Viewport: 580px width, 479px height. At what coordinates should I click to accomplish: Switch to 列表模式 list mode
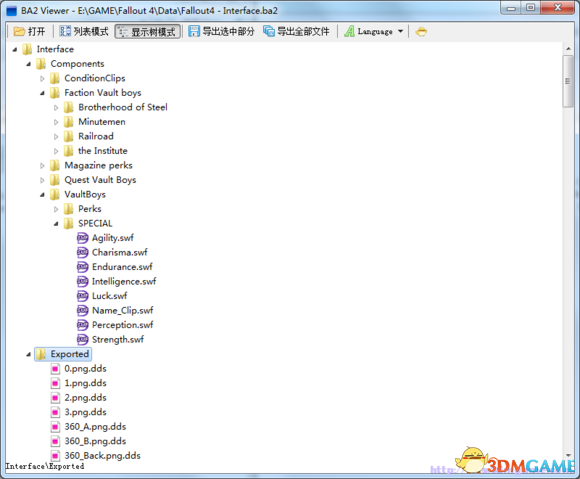[84, 31]
